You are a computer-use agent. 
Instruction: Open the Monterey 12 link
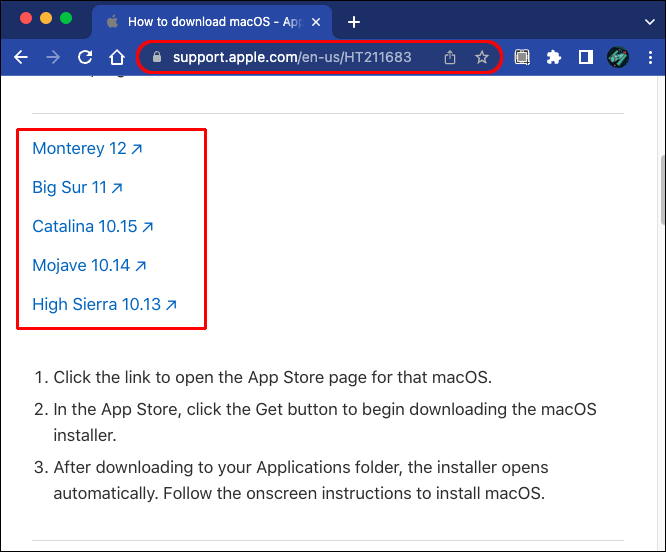coord(87,149)
